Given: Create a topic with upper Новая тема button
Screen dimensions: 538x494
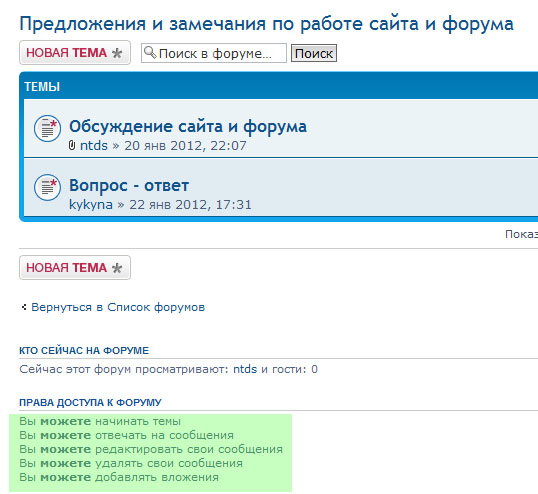Looking at the screenshot, I should (75, 52).
